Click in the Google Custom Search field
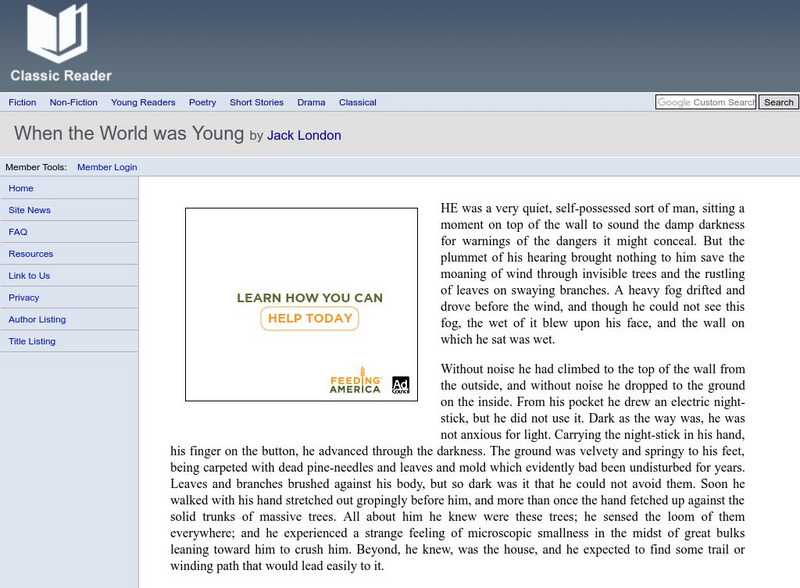 (x=705, y=102)
